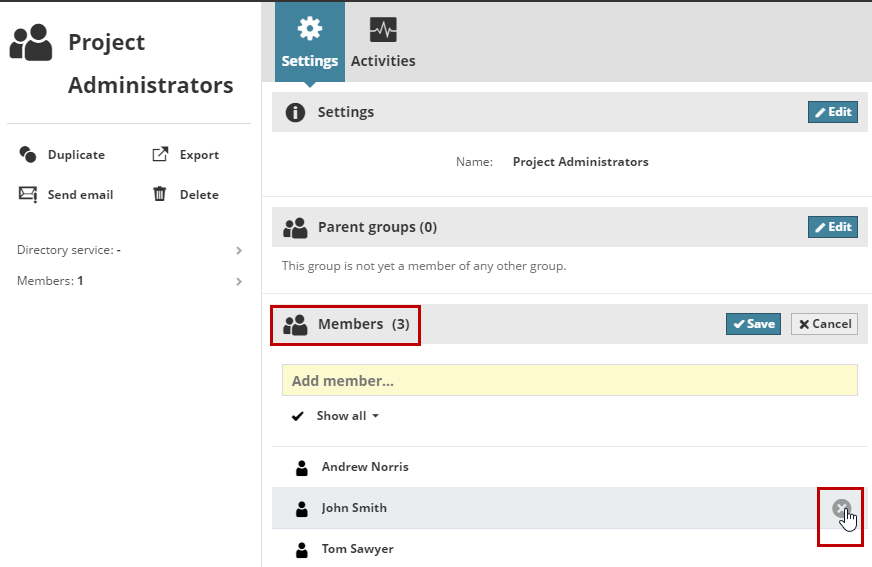
Task: Click the Settings section info icon
Action: 295,112
